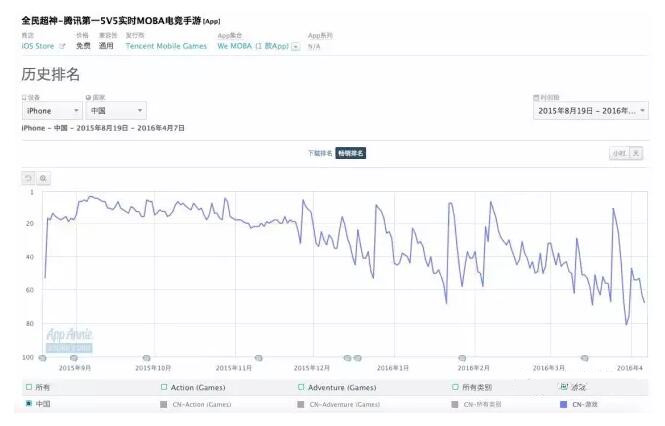665x426 pixels.
Task: Click the event marker nearest the 2016年3月 label
Action: tap(584, 358)
